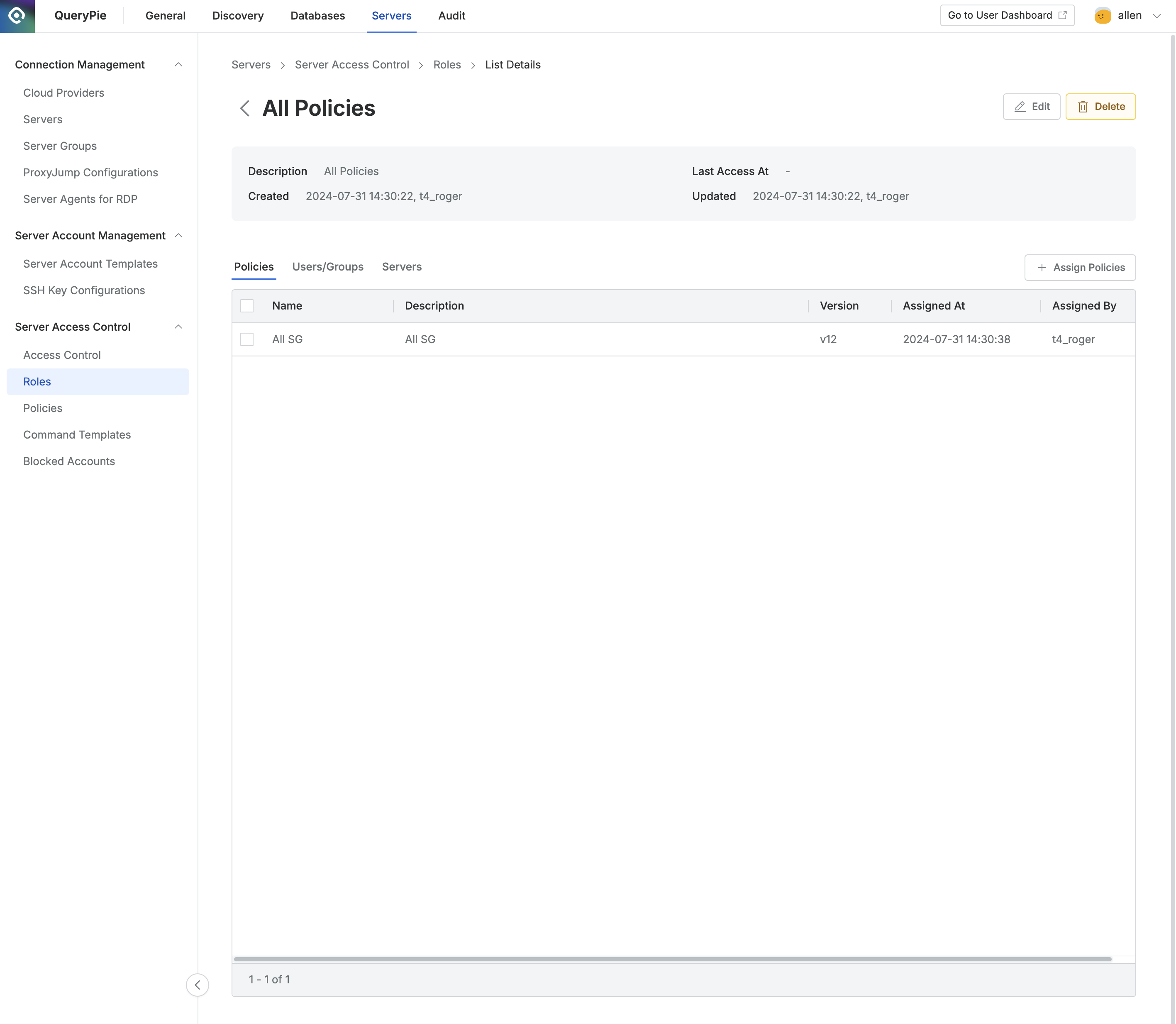Click the Go to User Dashboard button
Image resolution: width=1176 pixels, height=1024 pixels.
pos(1006,15)
